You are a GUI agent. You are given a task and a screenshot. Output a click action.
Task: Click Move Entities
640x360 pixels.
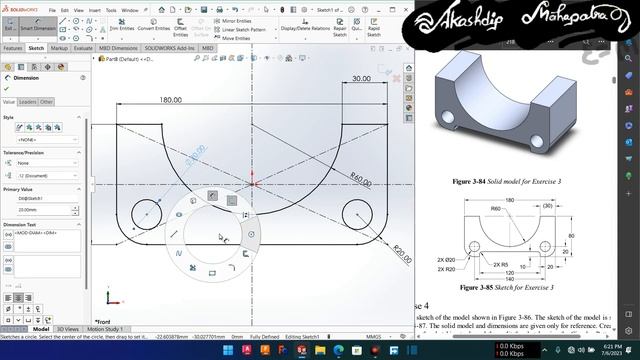pyautogui.click(x=232, y=38)
